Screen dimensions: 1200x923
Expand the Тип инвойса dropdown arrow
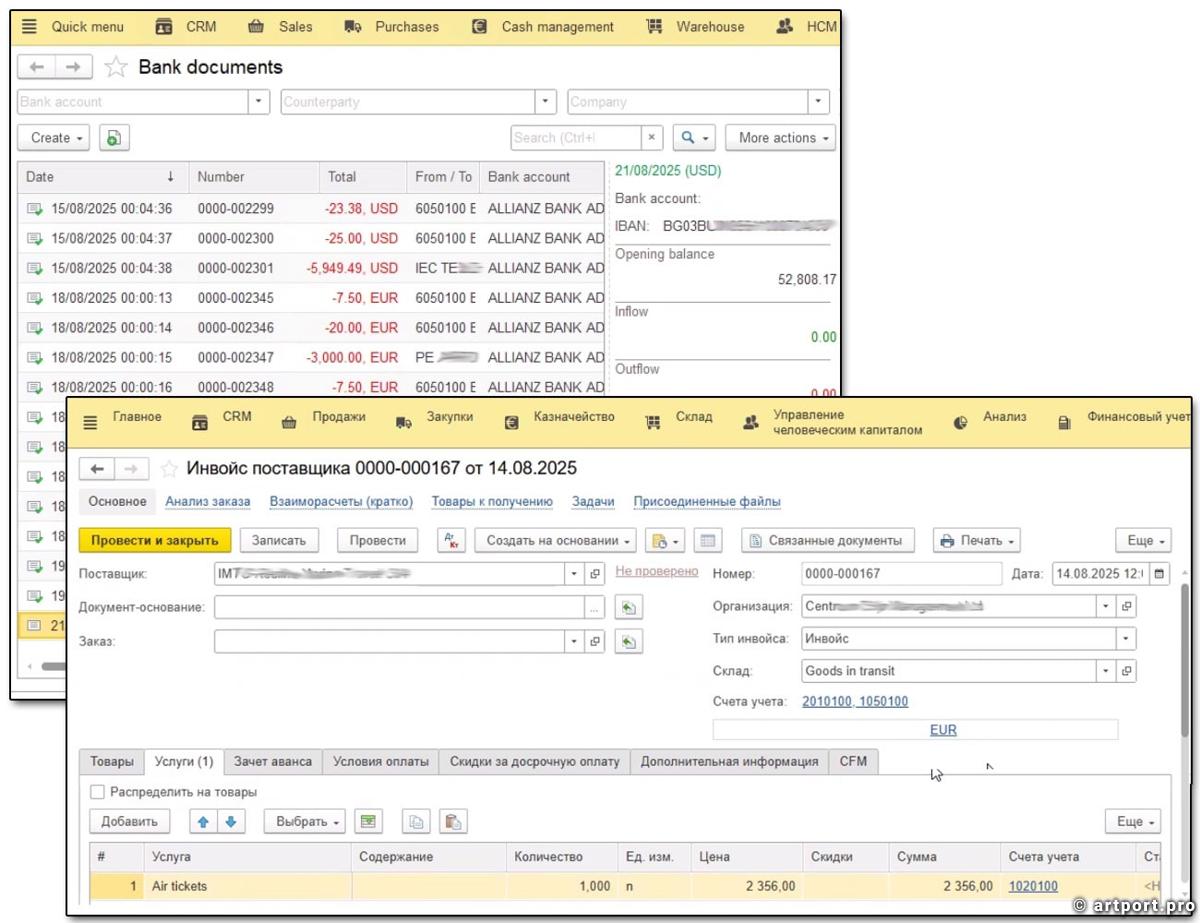(1127, 638)
